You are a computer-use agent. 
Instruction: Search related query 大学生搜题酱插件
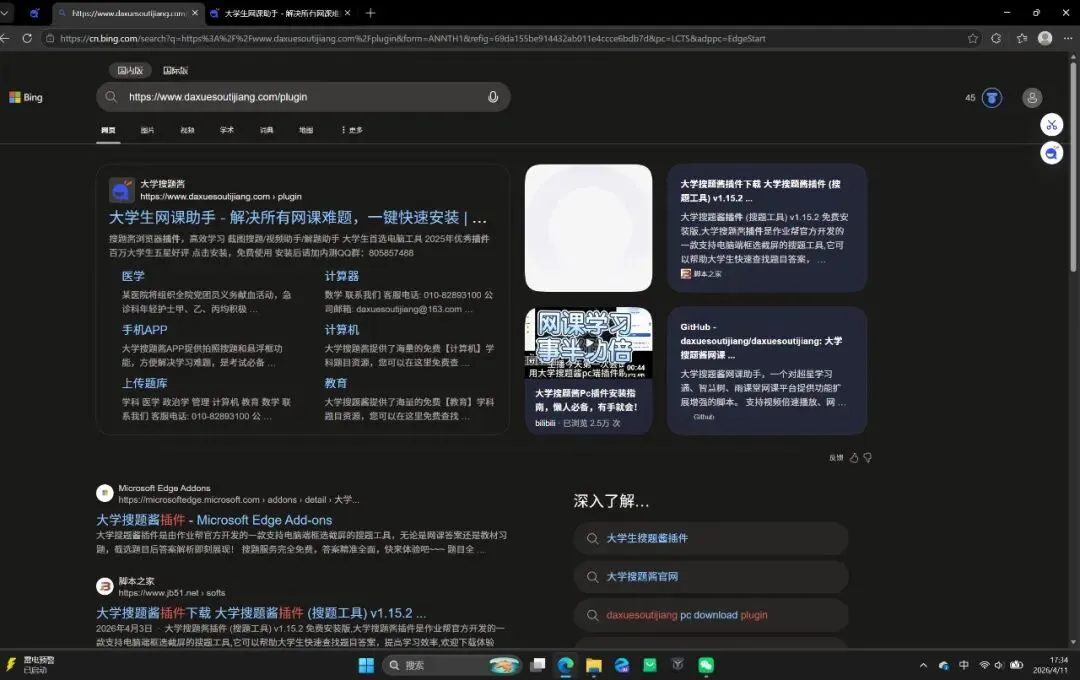pos(711,538)
